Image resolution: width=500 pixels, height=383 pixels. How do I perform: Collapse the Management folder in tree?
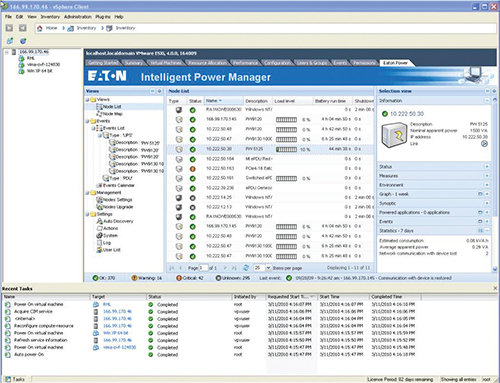coord(87,193)
